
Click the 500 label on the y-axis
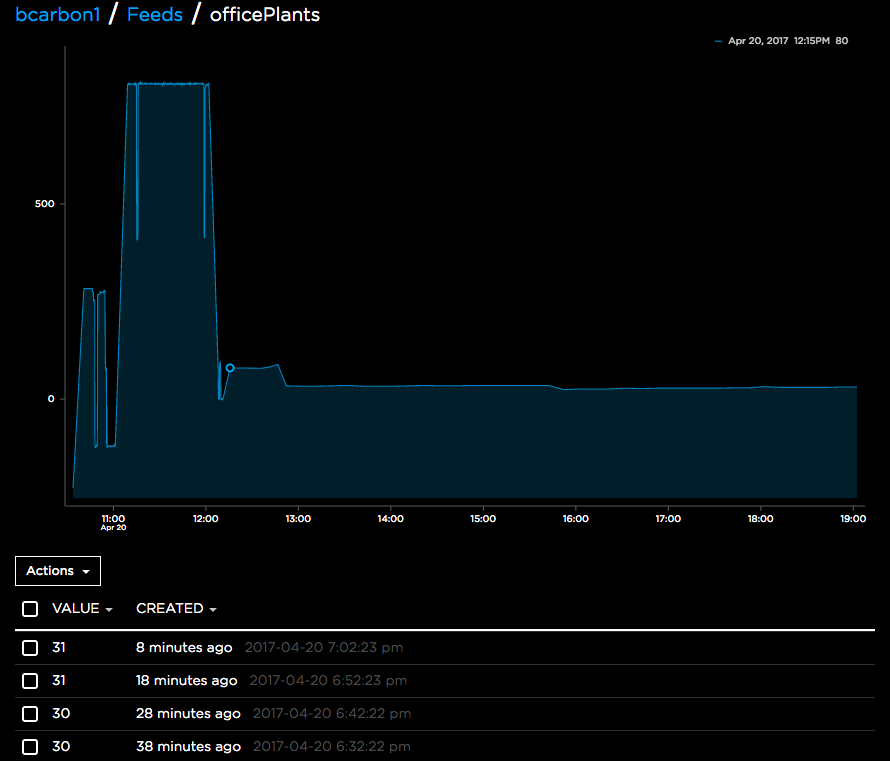tap(44, 204)
